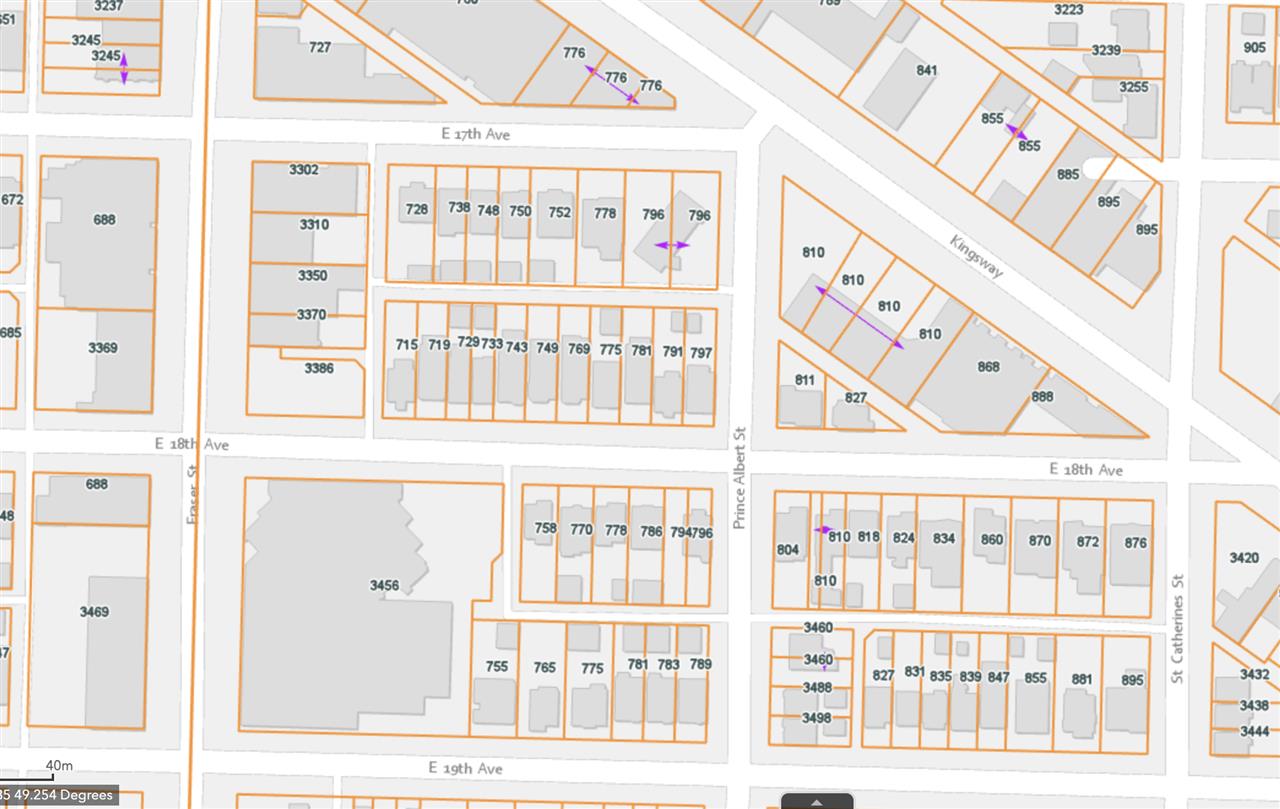Click the St Catherines St label

(1177, 628)
